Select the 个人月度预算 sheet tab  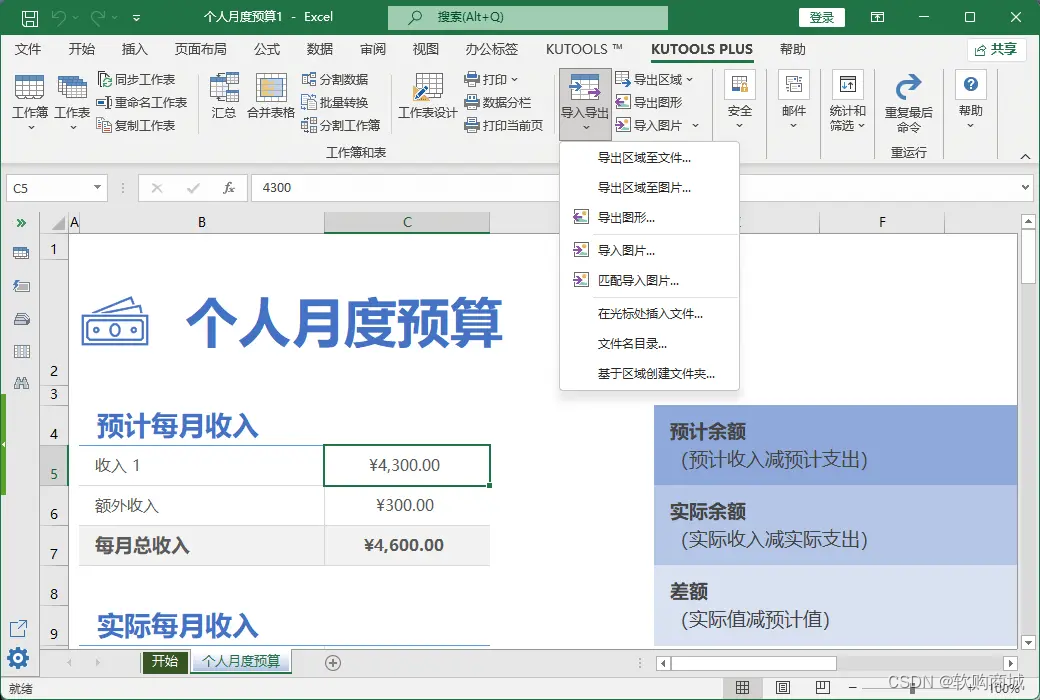(241, 662)
